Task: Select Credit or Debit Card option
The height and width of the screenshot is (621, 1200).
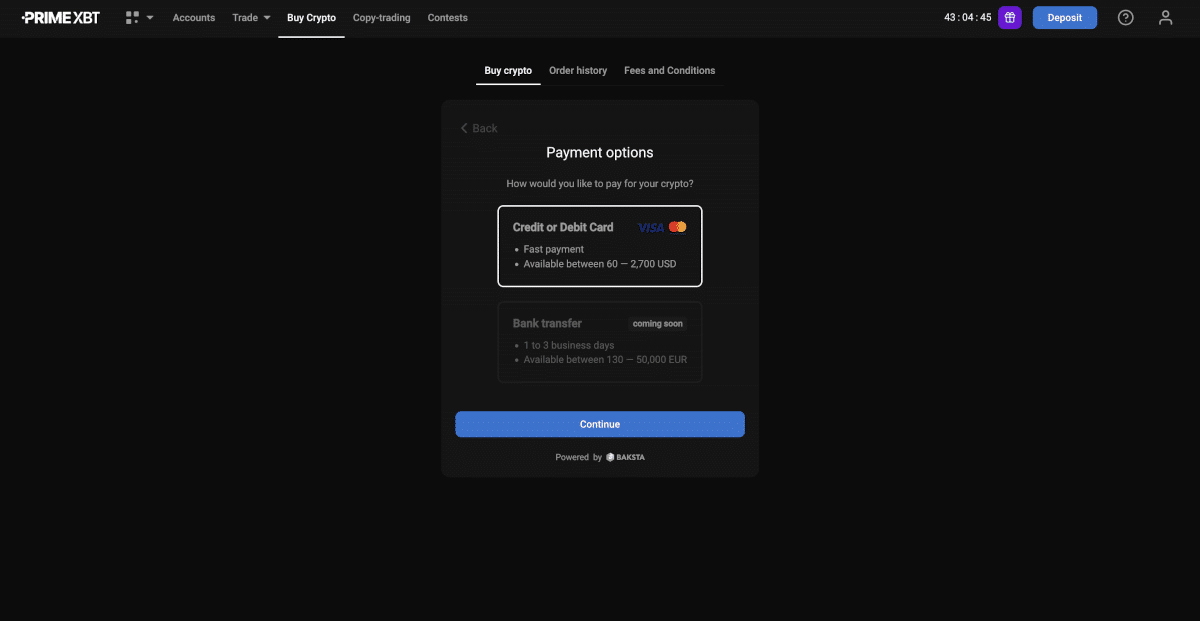Action: [x=600, y=246]
